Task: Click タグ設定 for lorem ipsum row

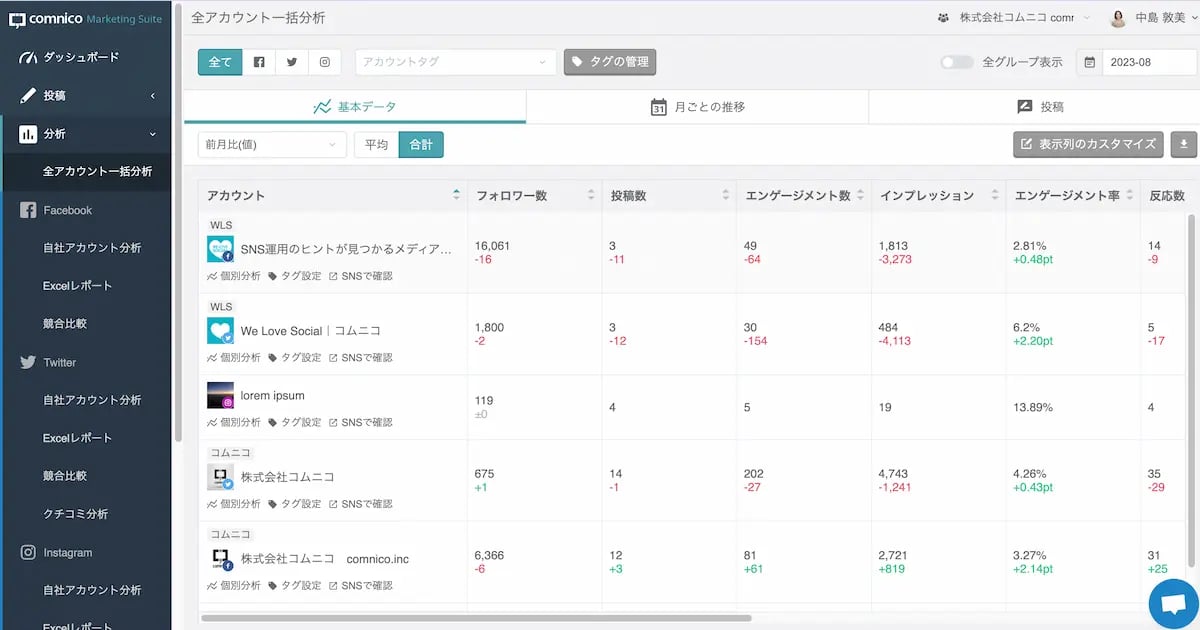Action: tap(295, 422)
